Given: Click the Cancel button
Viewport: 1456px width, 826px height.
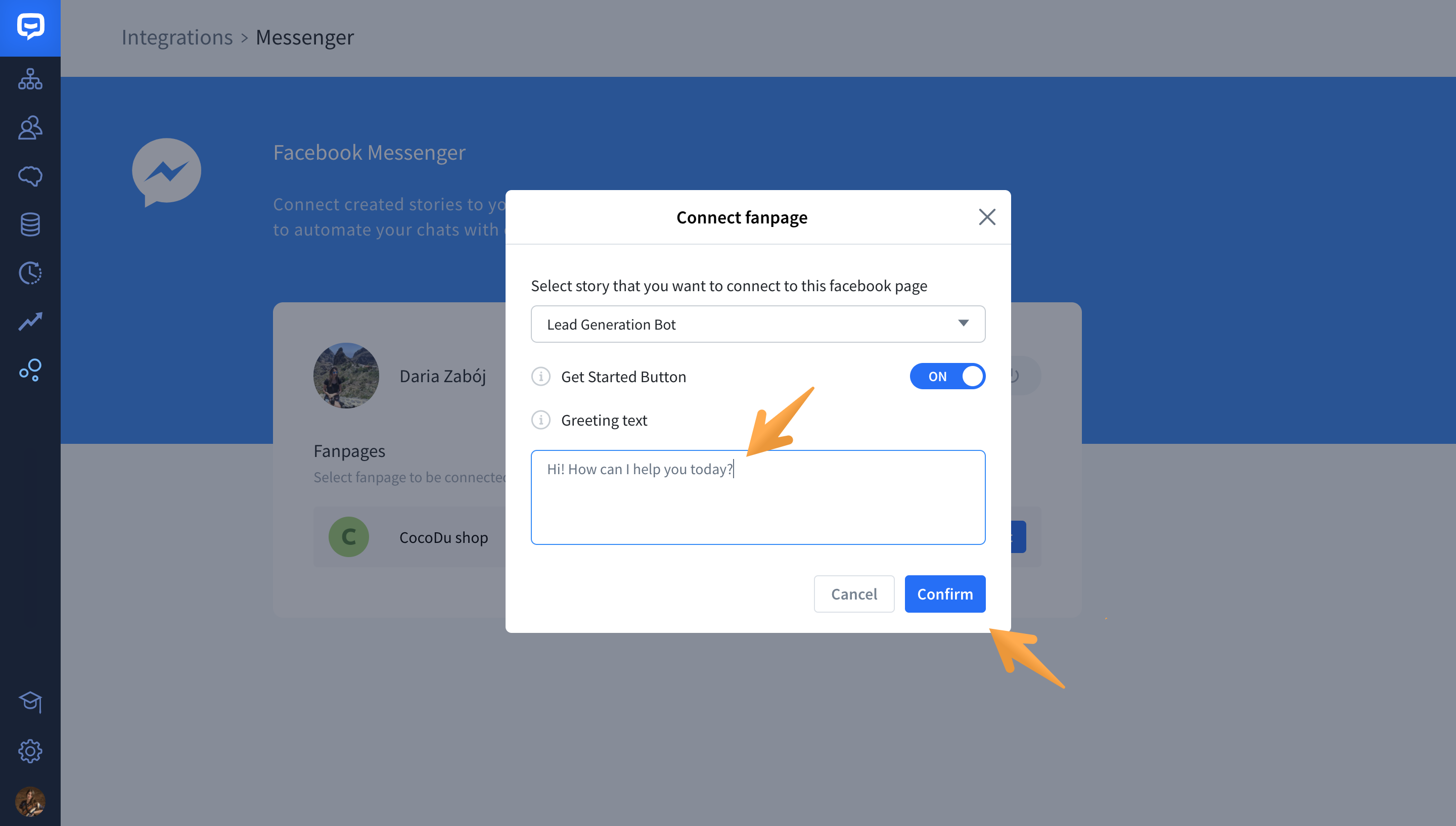Looking at the screenshot, I should click(853, 593).
